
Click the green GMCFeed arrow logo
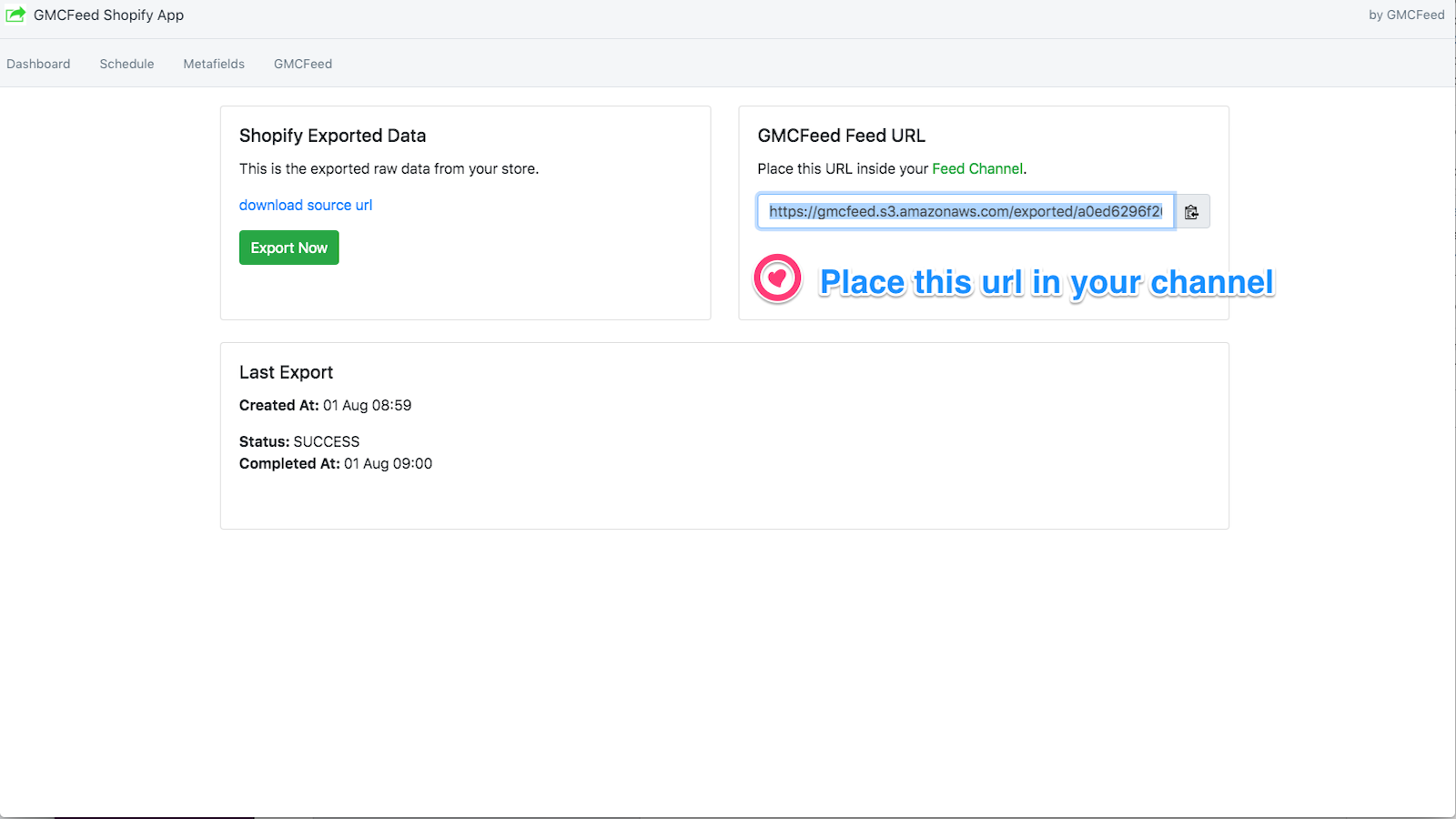pyautogui.click(x=15, y=15)
